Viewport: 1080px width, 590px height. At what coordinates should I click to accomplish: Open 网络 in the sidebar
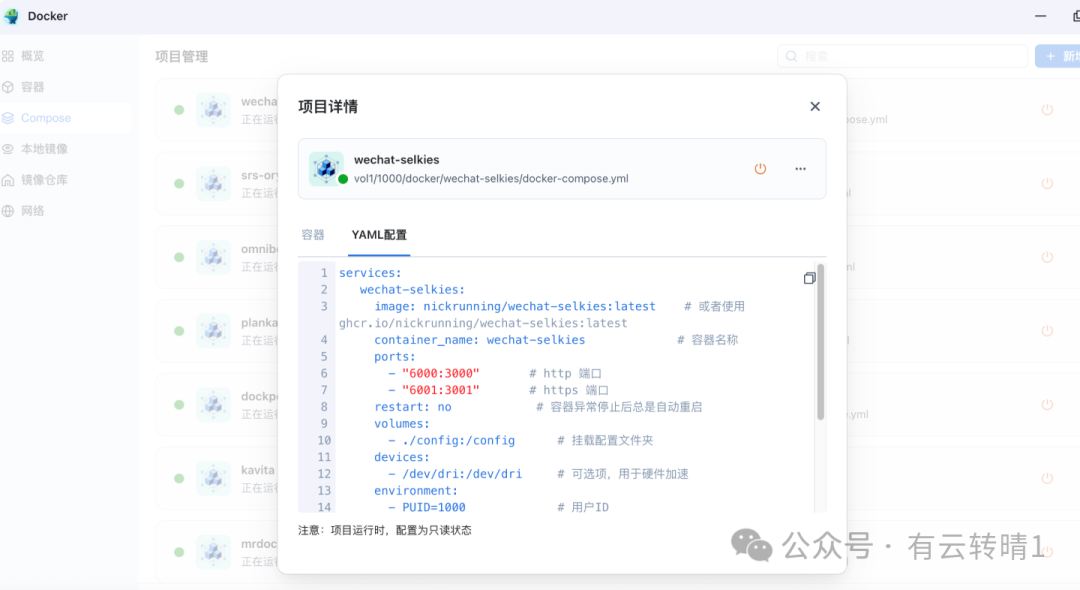tap(32, 211)
